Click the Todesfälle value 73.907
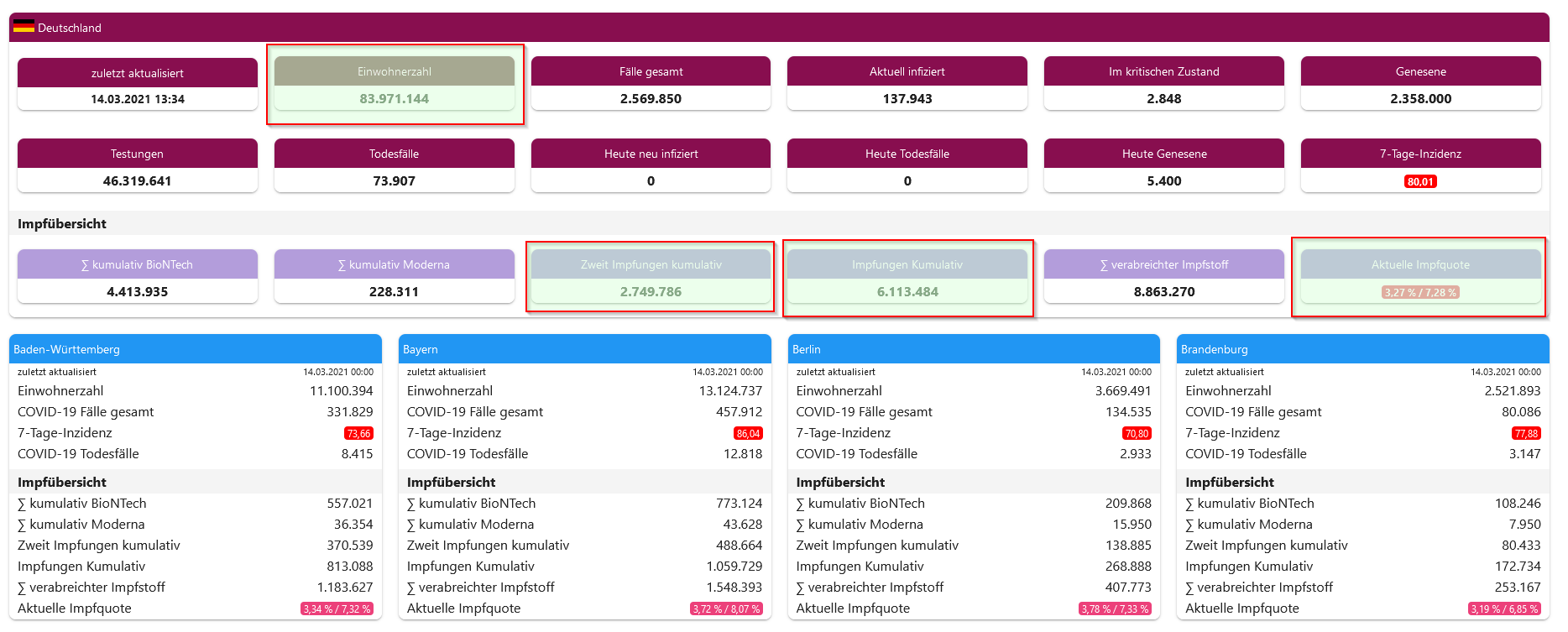 click(395, 180)
